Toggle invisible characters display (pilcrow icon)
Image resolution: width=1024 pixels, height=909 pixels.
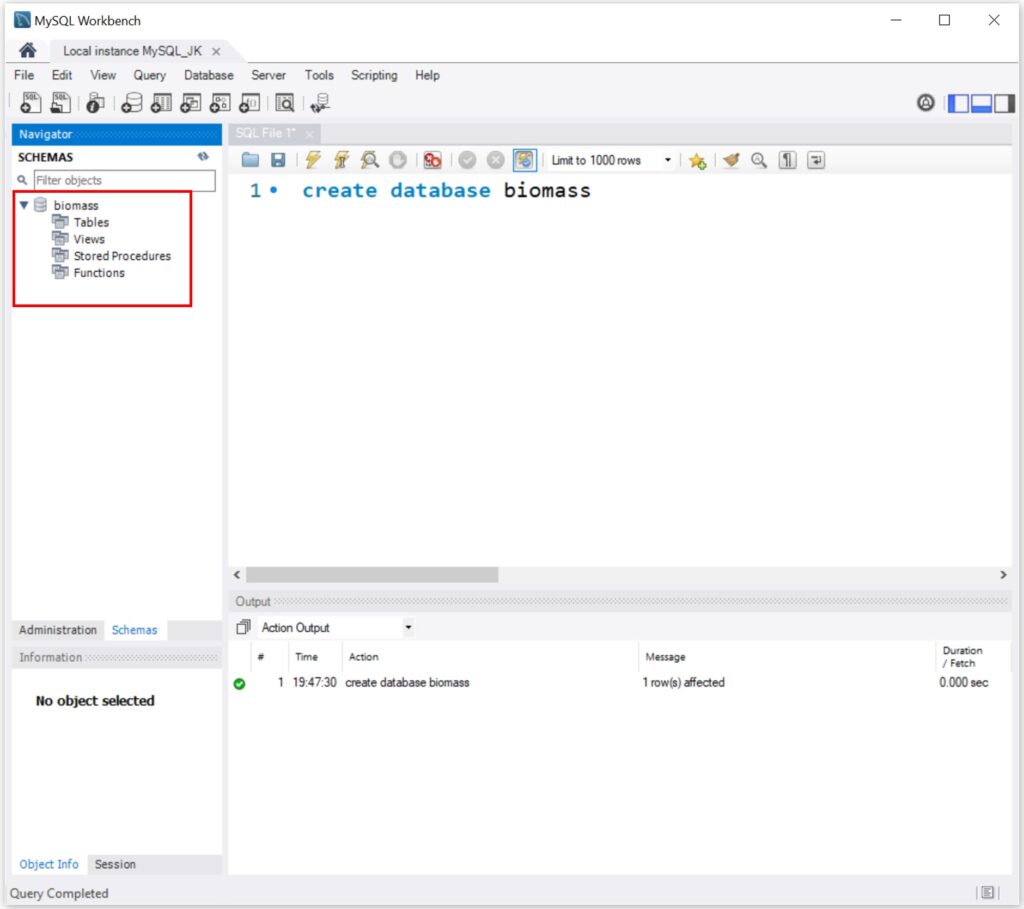788,160
